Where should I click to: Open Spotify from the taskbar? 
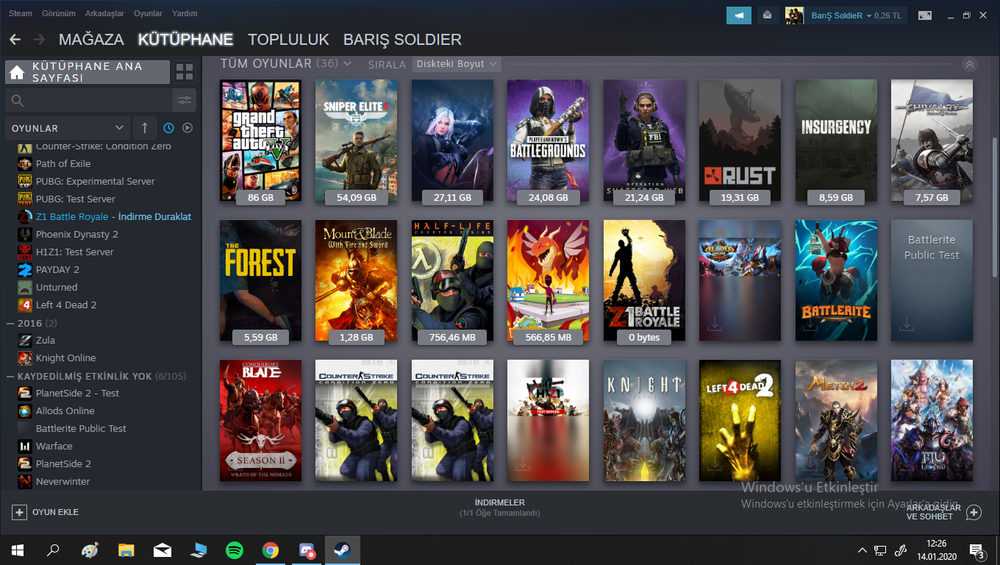235,550
